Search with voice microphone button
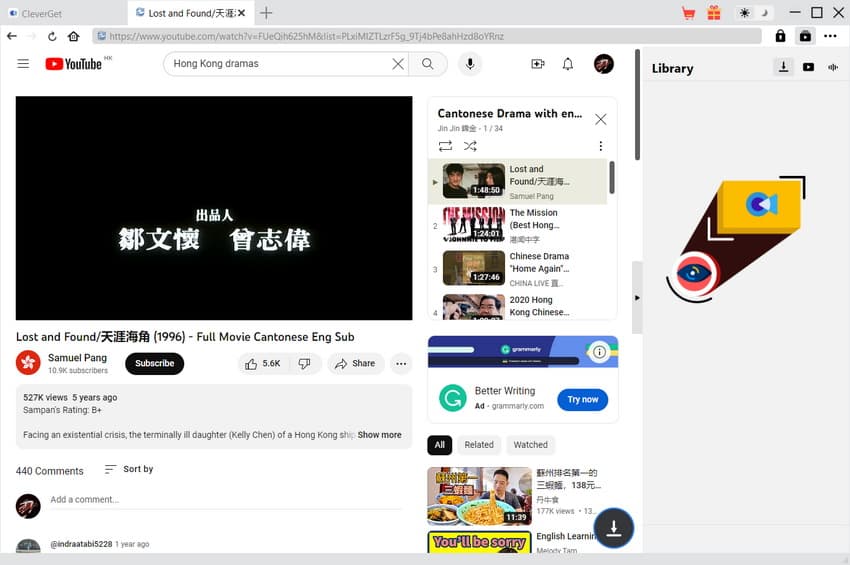Screen dimensions: 850x565 470,64
